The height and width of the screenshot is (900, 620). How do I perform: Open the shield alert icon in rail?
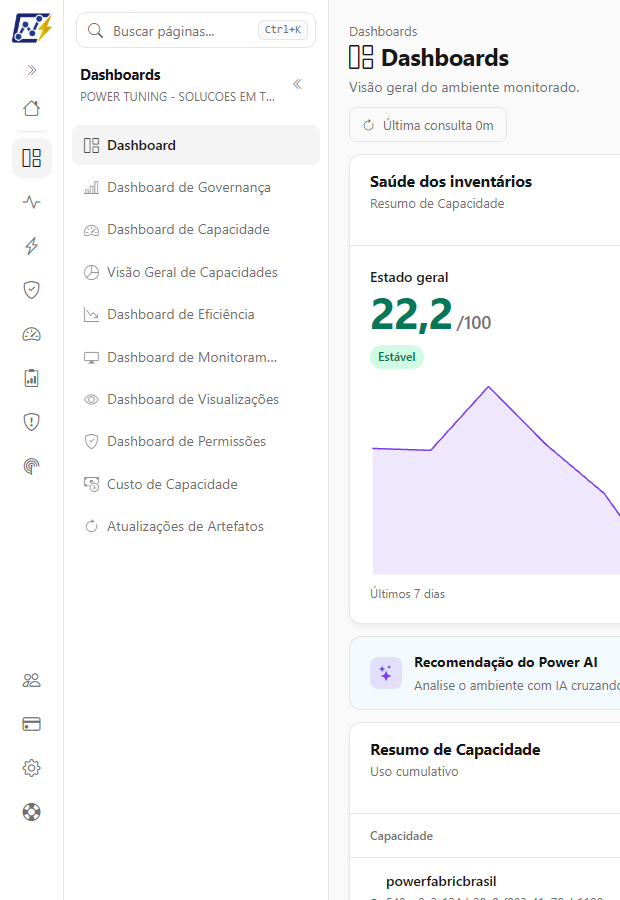32,422
